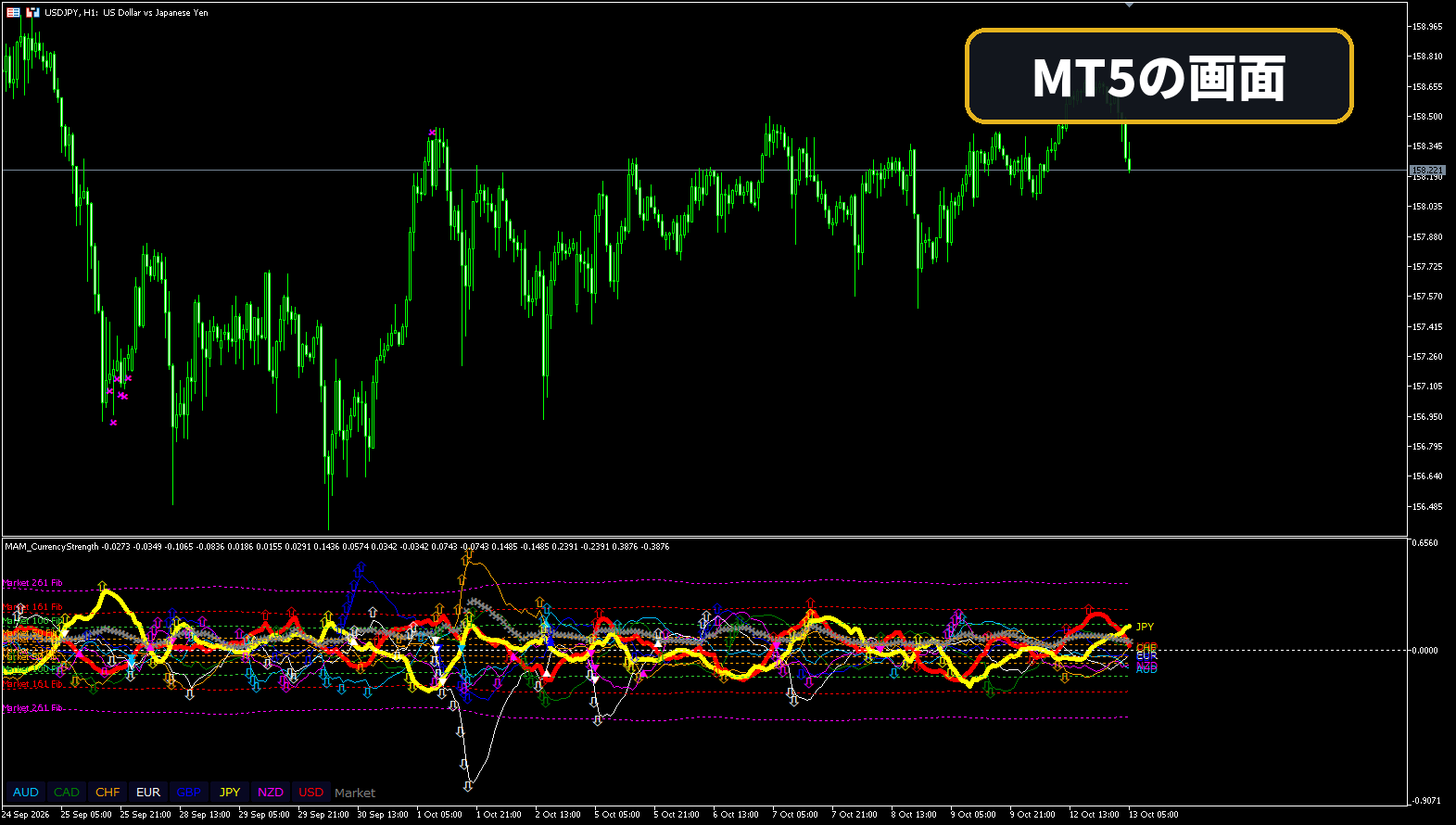Viewport: 1456px width, 825px height.
Task: Click the 157.260 price axis label
Action: click(1427, 357)
